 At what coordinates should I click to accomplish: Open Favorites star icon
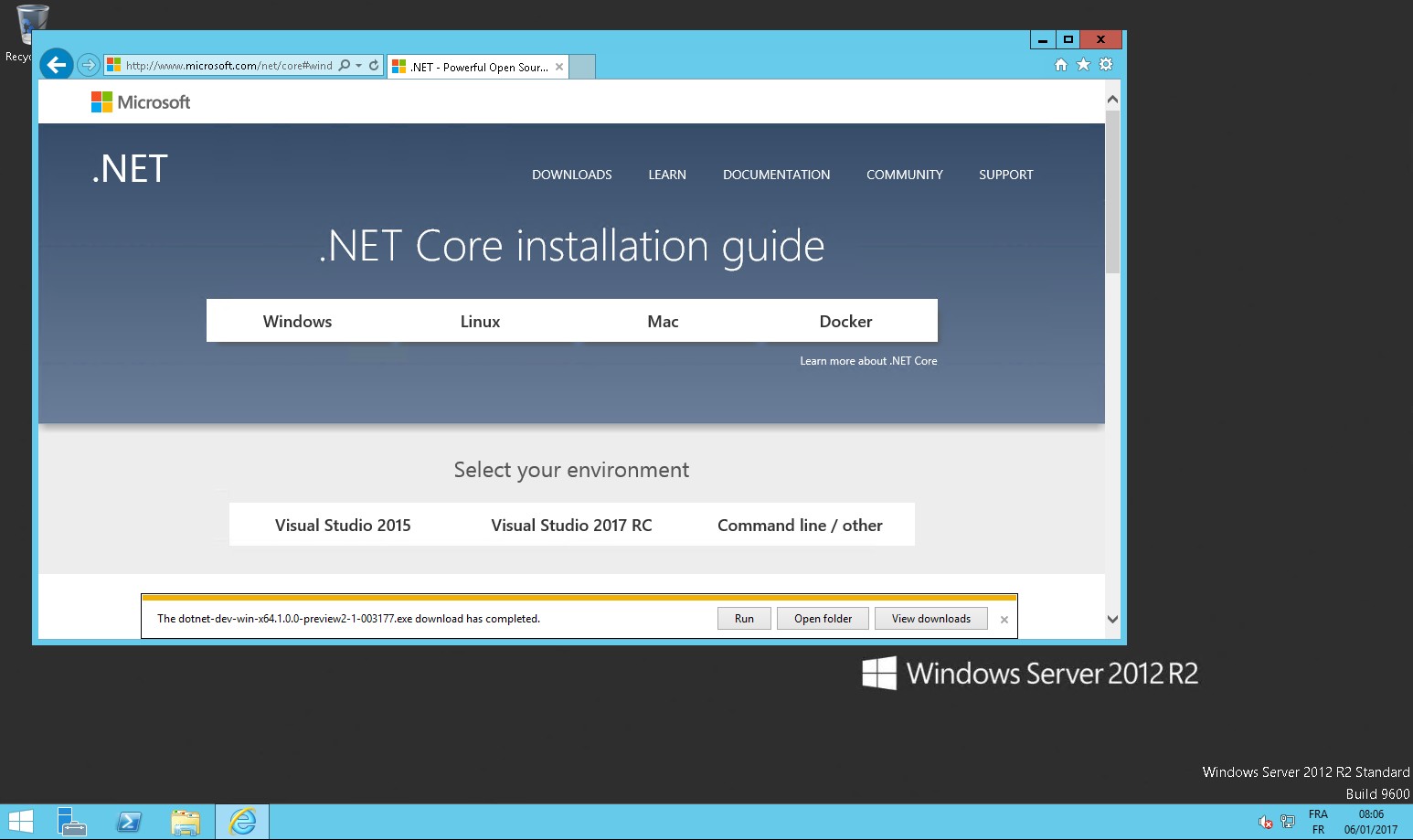click(x=1083, y=65)
